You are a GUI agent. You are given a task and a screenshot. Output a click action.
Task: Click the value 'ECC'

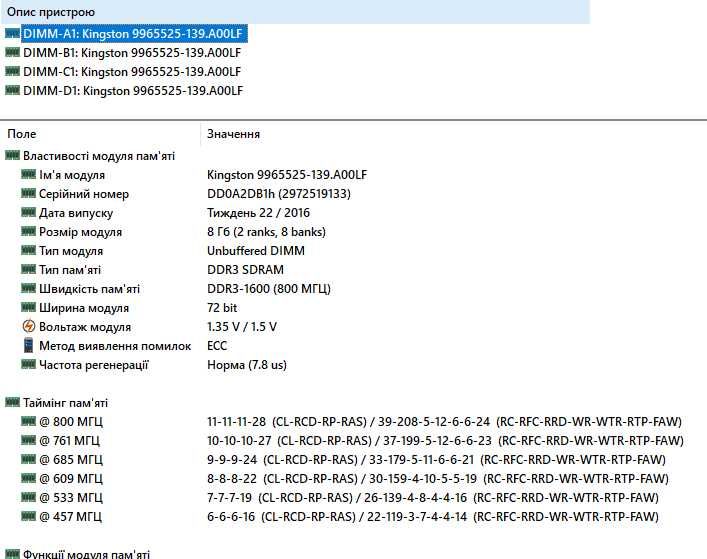tap(217, 346)
